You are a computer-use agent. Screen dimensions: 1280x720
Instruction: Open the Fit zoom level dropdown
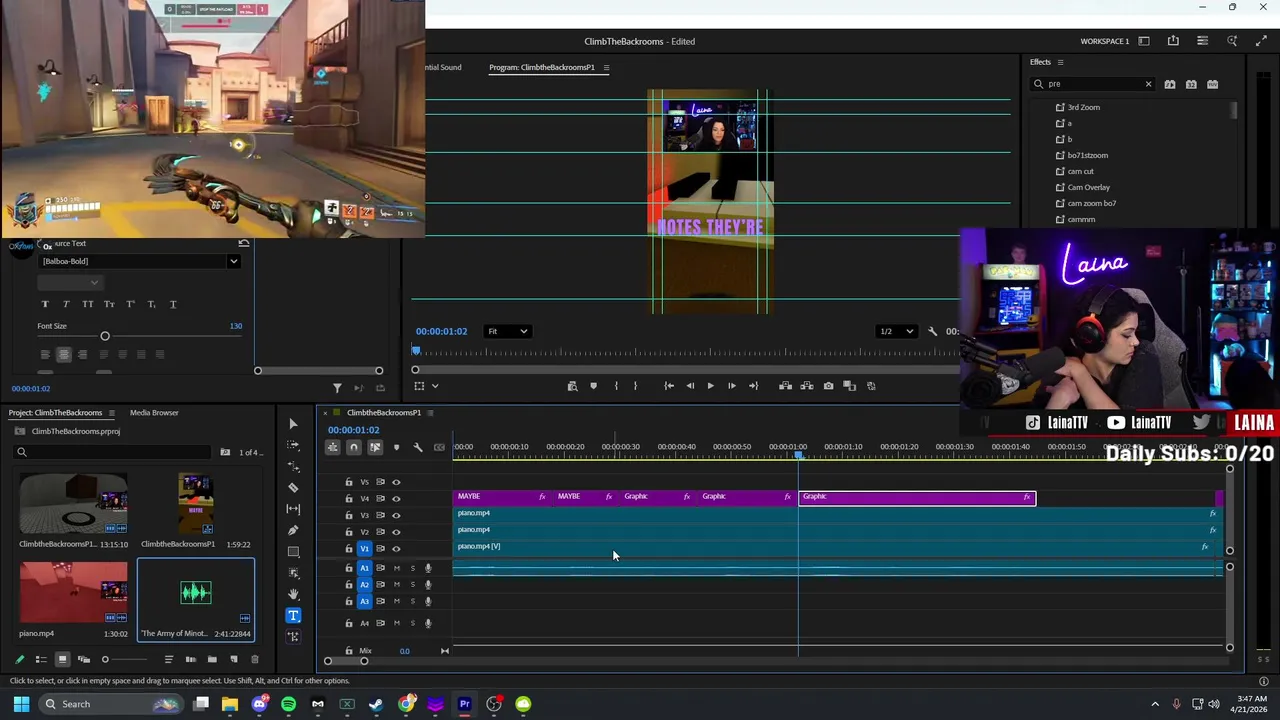508,331
